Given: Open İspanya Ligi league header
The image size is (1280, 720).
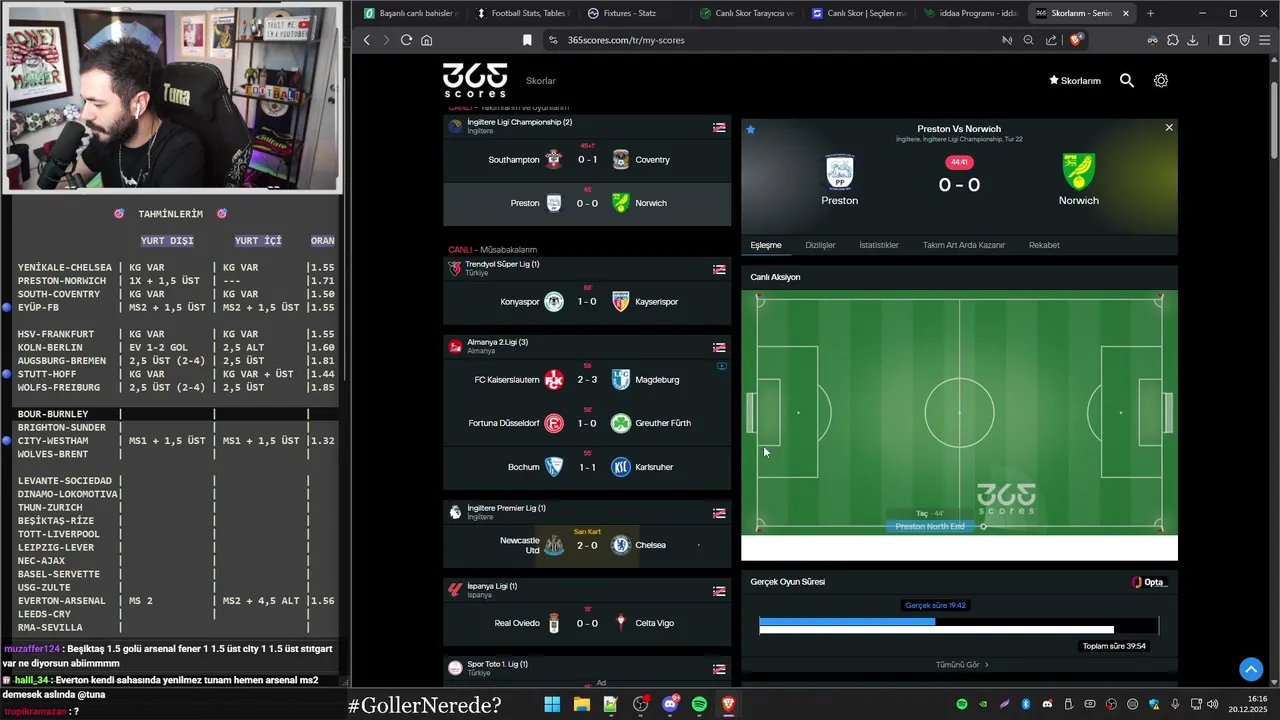Looking at the screenshot, I should [587, 591].
